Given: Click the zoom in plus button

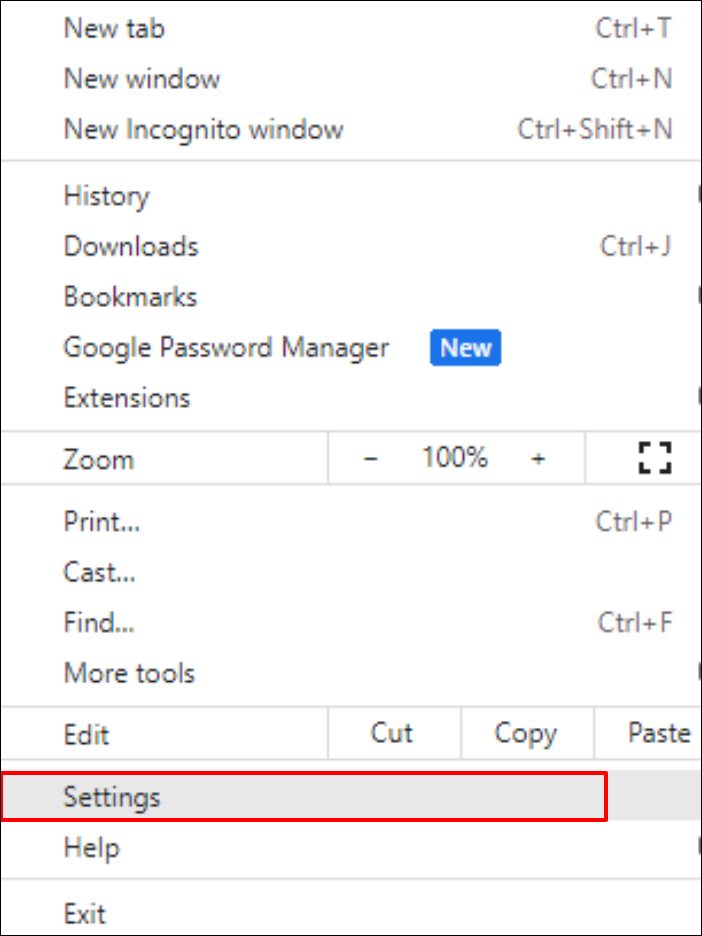Looking at the screenshot, I should click(x=538, y=459).
